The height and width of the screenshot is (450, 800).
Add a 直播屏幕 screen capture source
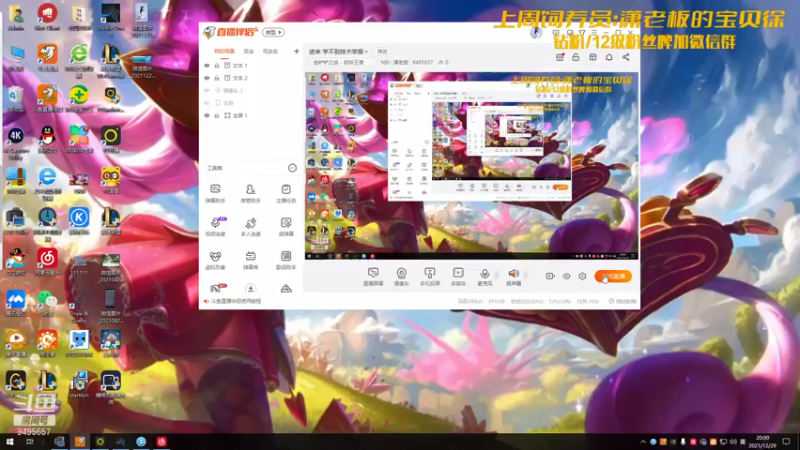tap(373, 277)
